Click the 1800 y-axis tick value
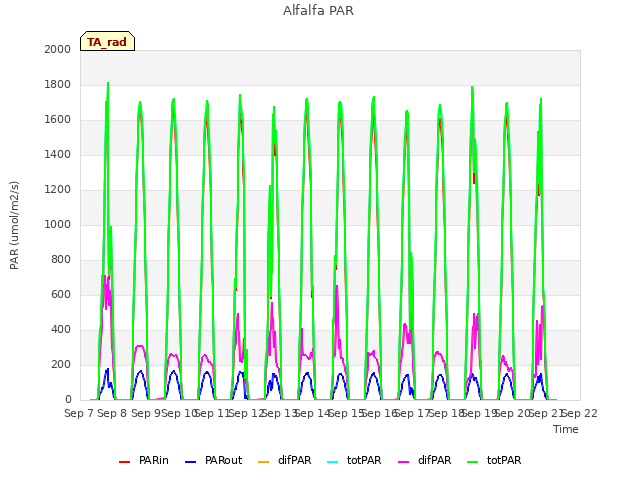Image resolution: width=640 pixels, height=480 pixels. pos(58,84)
